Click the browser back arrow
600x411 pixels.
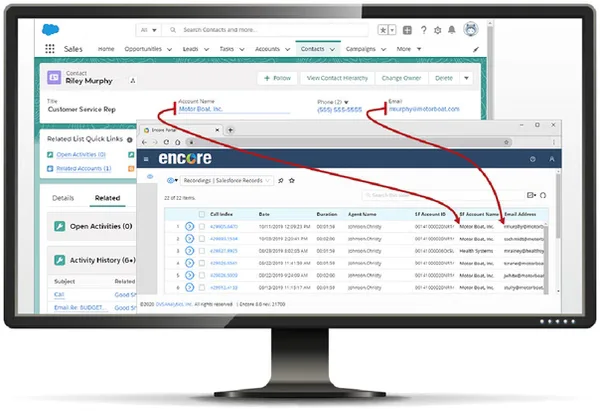pos(144,142)
